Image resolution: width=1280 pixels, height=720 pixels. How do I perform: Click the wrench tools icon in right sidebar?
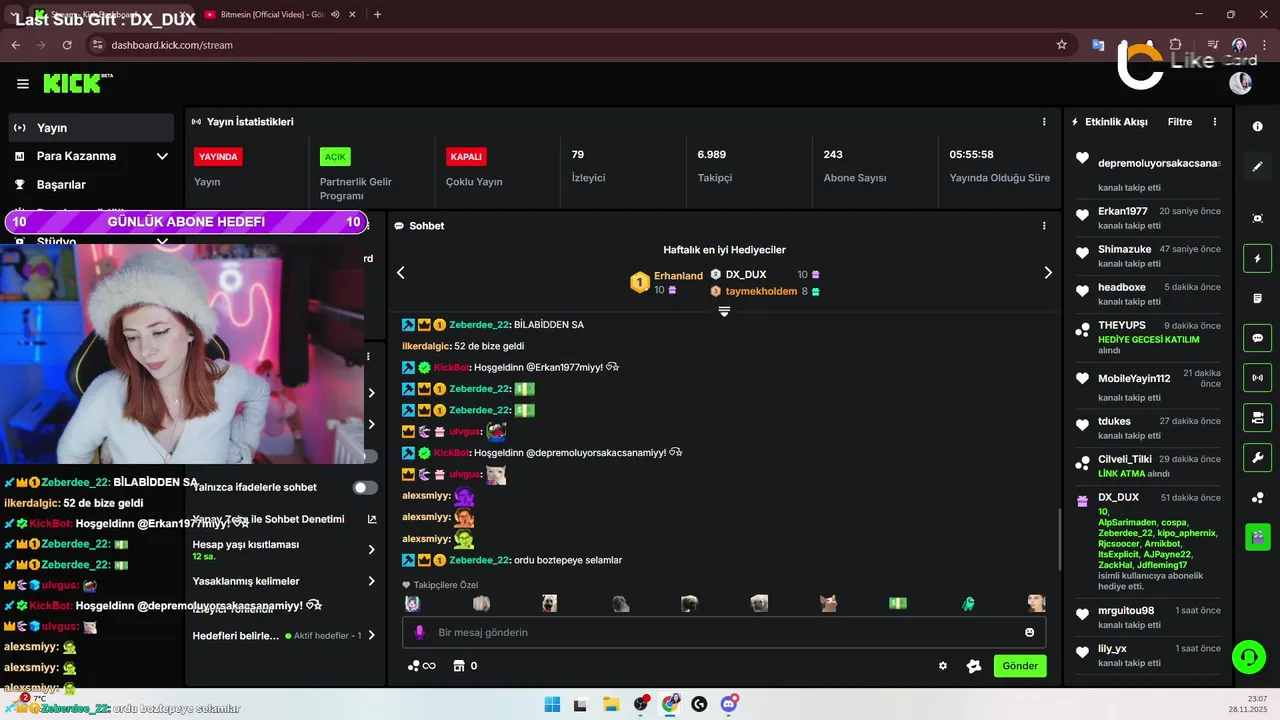click(x=1257, y=457)
